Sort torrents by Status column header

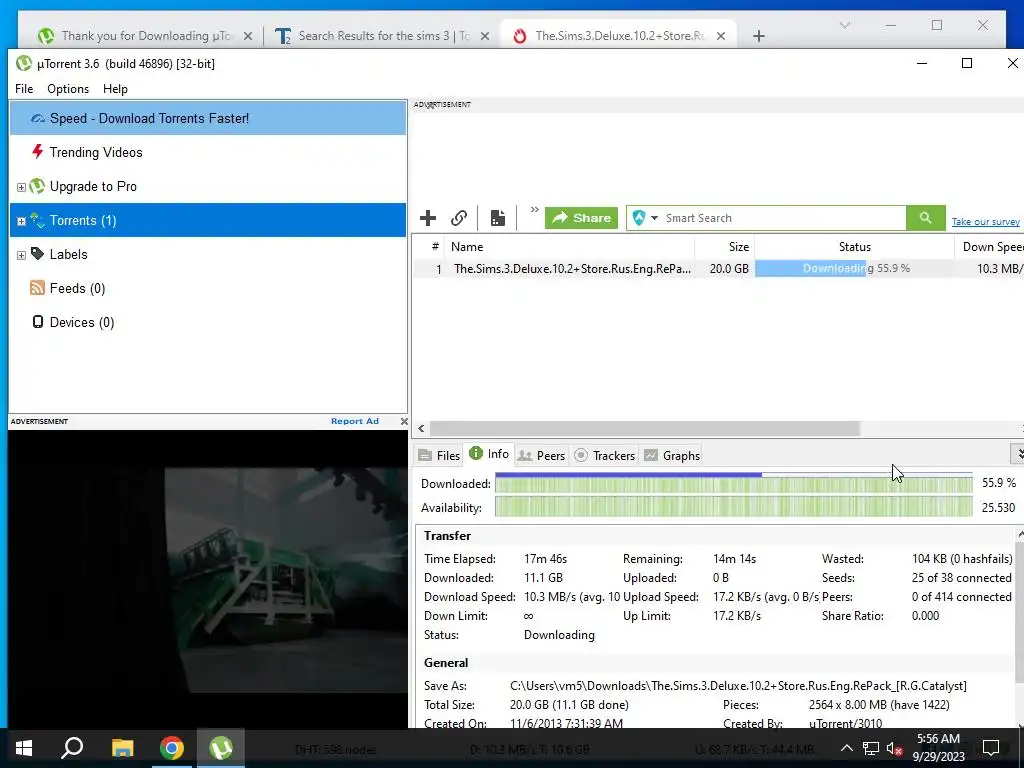854,247
